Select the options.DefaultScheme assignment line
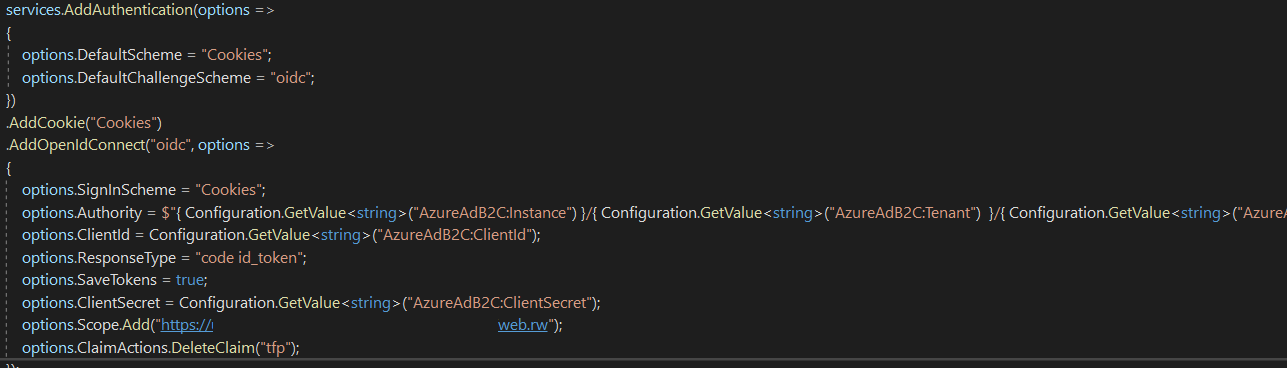The height and width of the screenshot is (368, 1287). [x=147, y=54]
